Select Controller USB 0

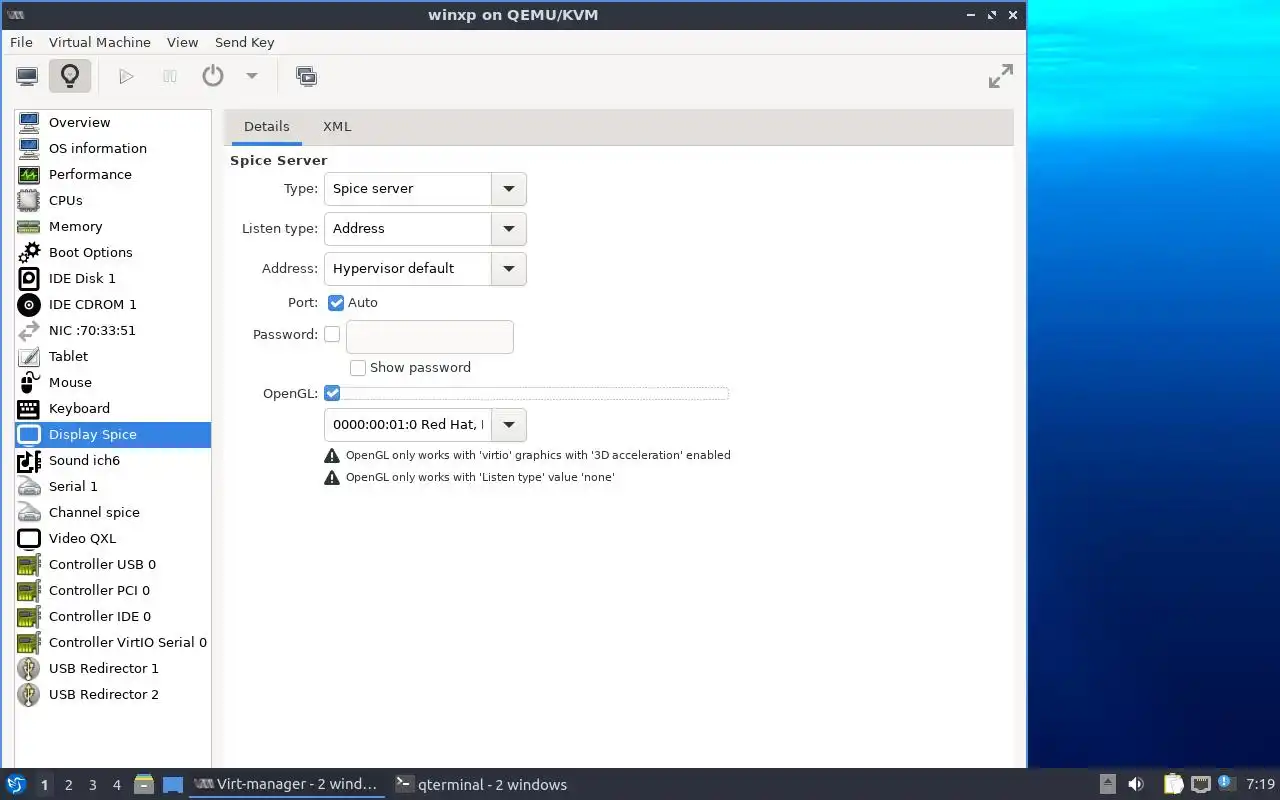[x=113, y=564]
